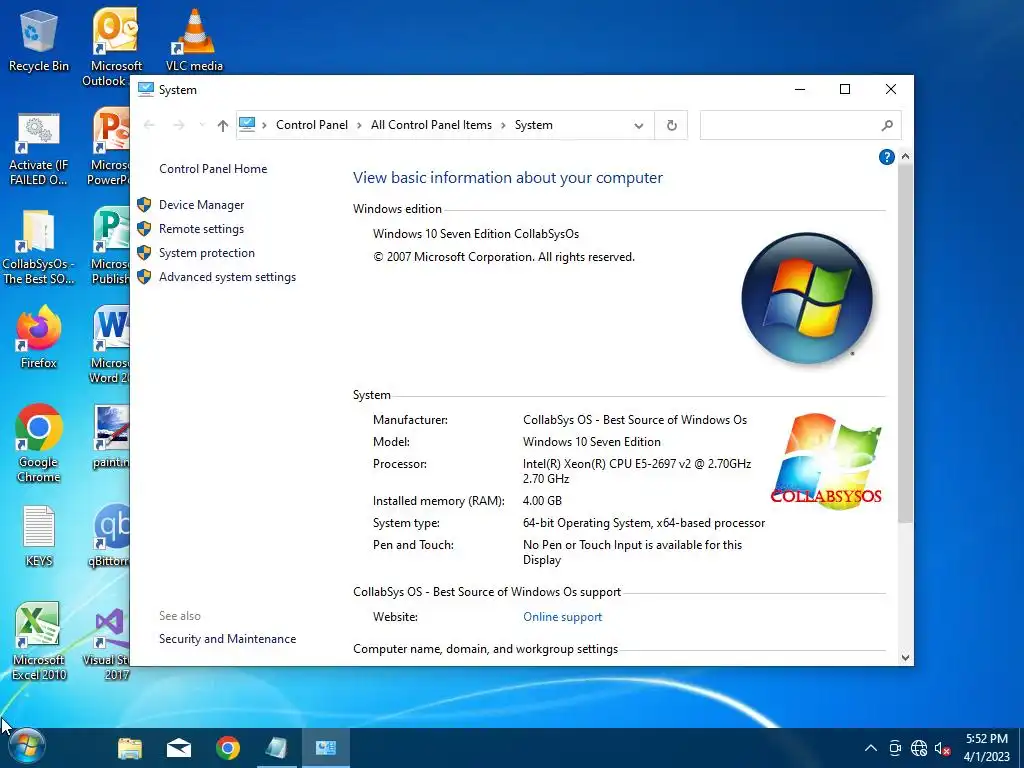The height and width of the screenshot is (768, 1024).
Task: Click the network globe tray icon
Action: [919, 748]
